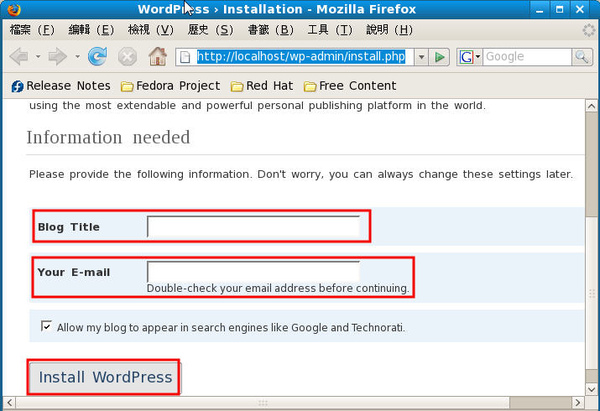Open the Fedora Project bookmark folder
600x411 pixels.
click(170, 86)
